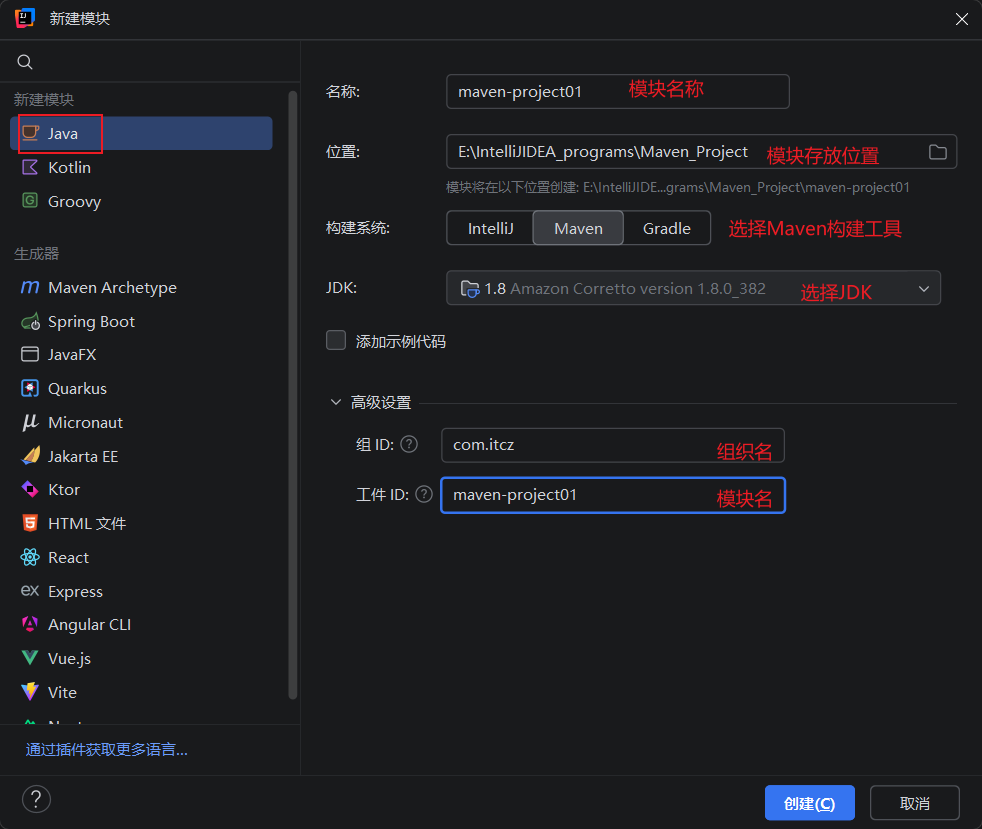Select HTML 文件 in generator list
This screenshot has width=982, height=829.
[x=141, y=523]
